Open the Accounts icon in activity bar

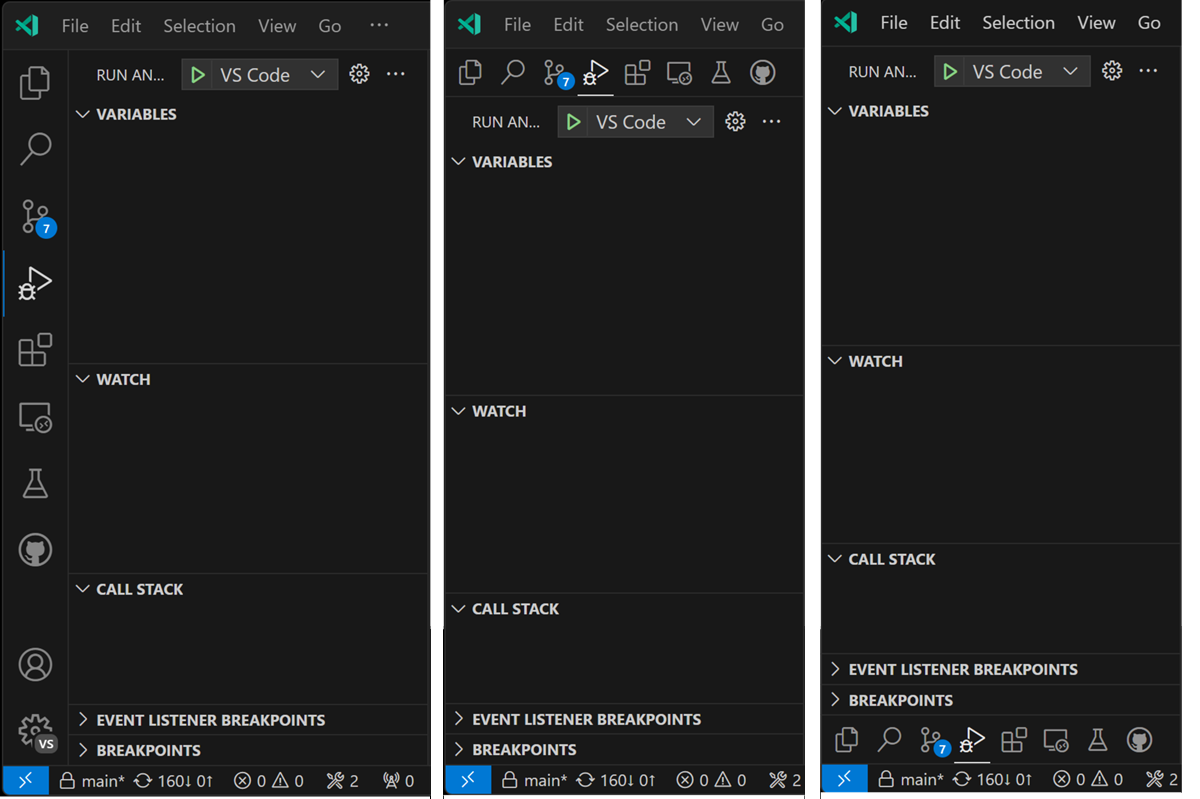coord(34,664)
